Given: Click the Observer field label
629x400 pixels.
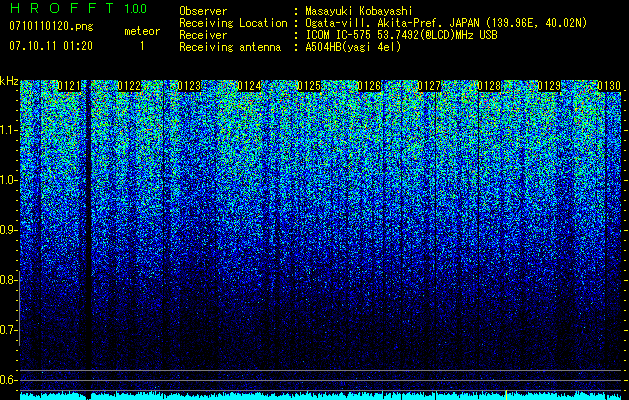Looking at the screenshot, I should click(x=203, y=11).
